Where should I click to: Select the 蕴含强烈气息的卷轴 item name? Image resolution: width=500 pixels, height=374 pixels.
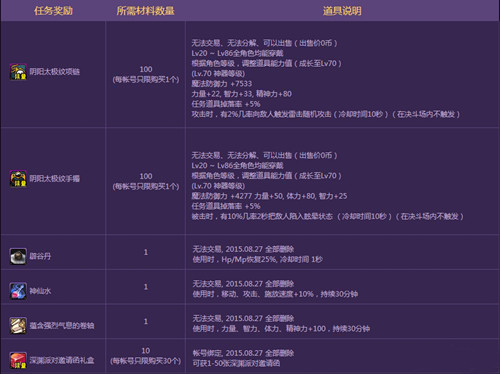click(62, 326)
